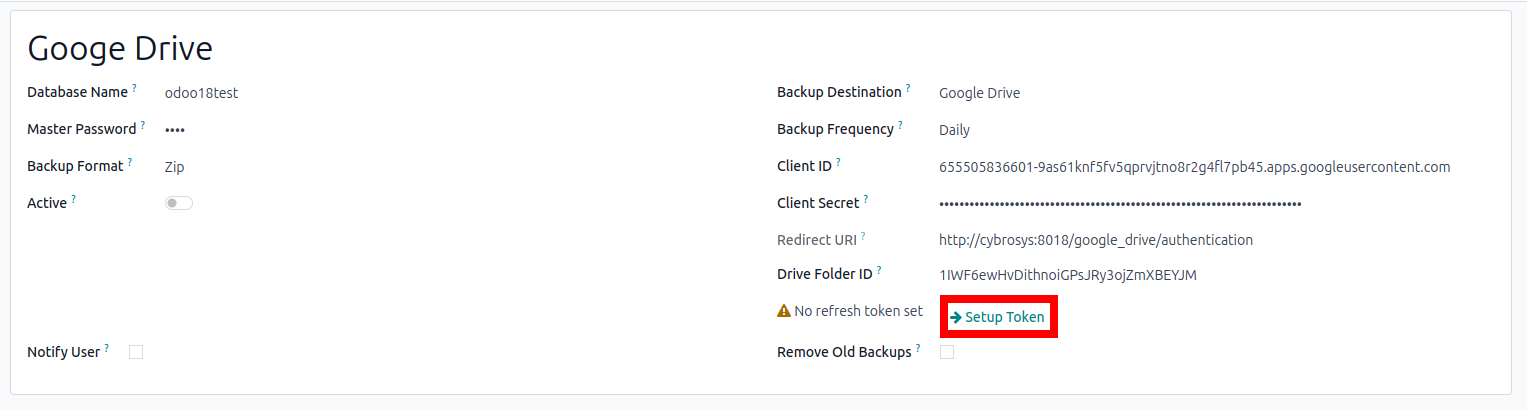Enable the Remove Old Backups checkbox
1527x410 pixels.
tap(947, 352)
